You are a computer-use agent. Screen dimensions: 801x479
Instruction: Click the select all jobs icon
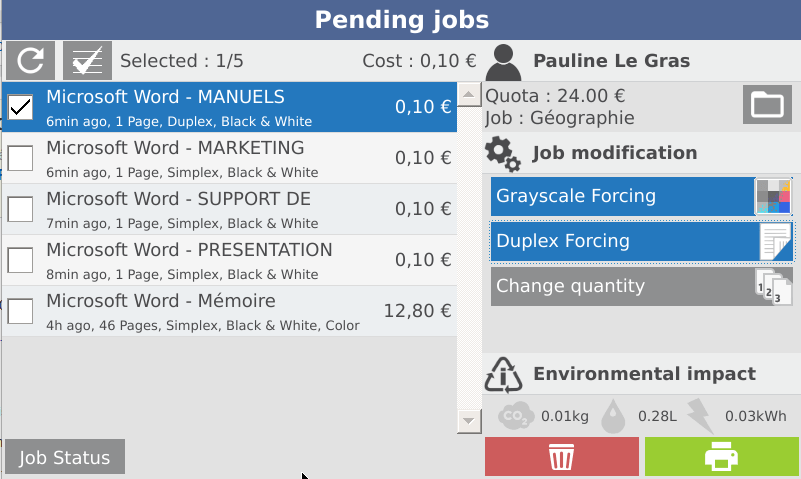(87, 61)
